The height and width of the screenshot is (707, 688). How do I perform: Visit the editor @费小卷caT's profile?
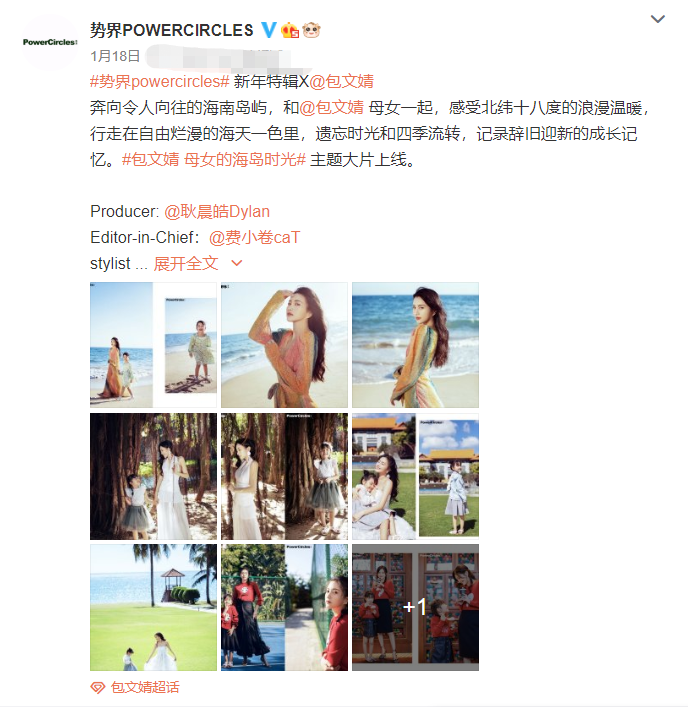tap(254, 238)
